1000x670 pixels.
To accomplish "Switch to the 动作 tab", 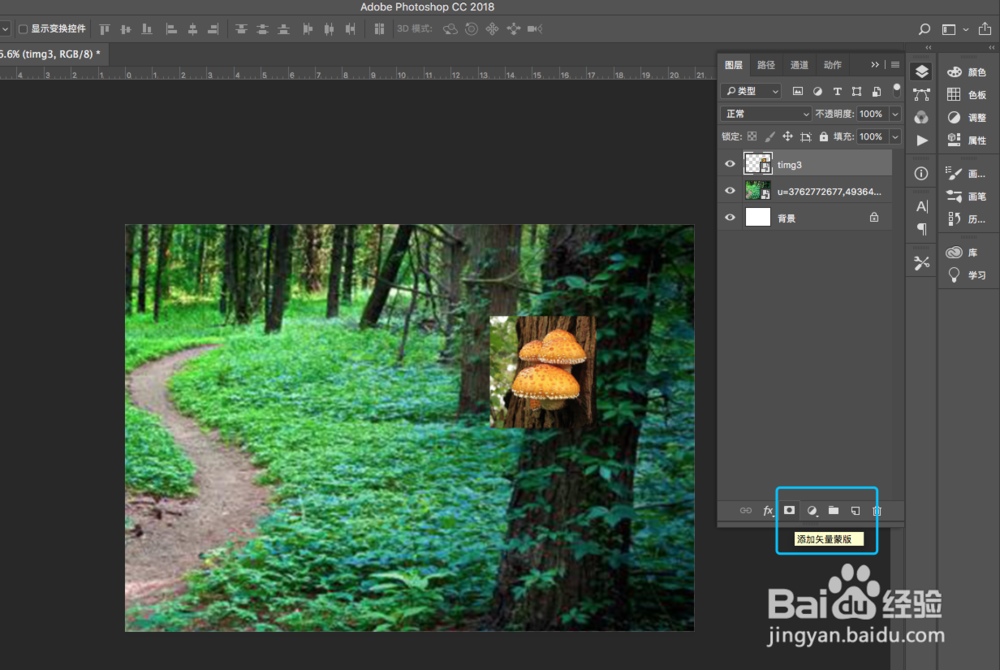I will pyautogui.click(x=832, y=65).
